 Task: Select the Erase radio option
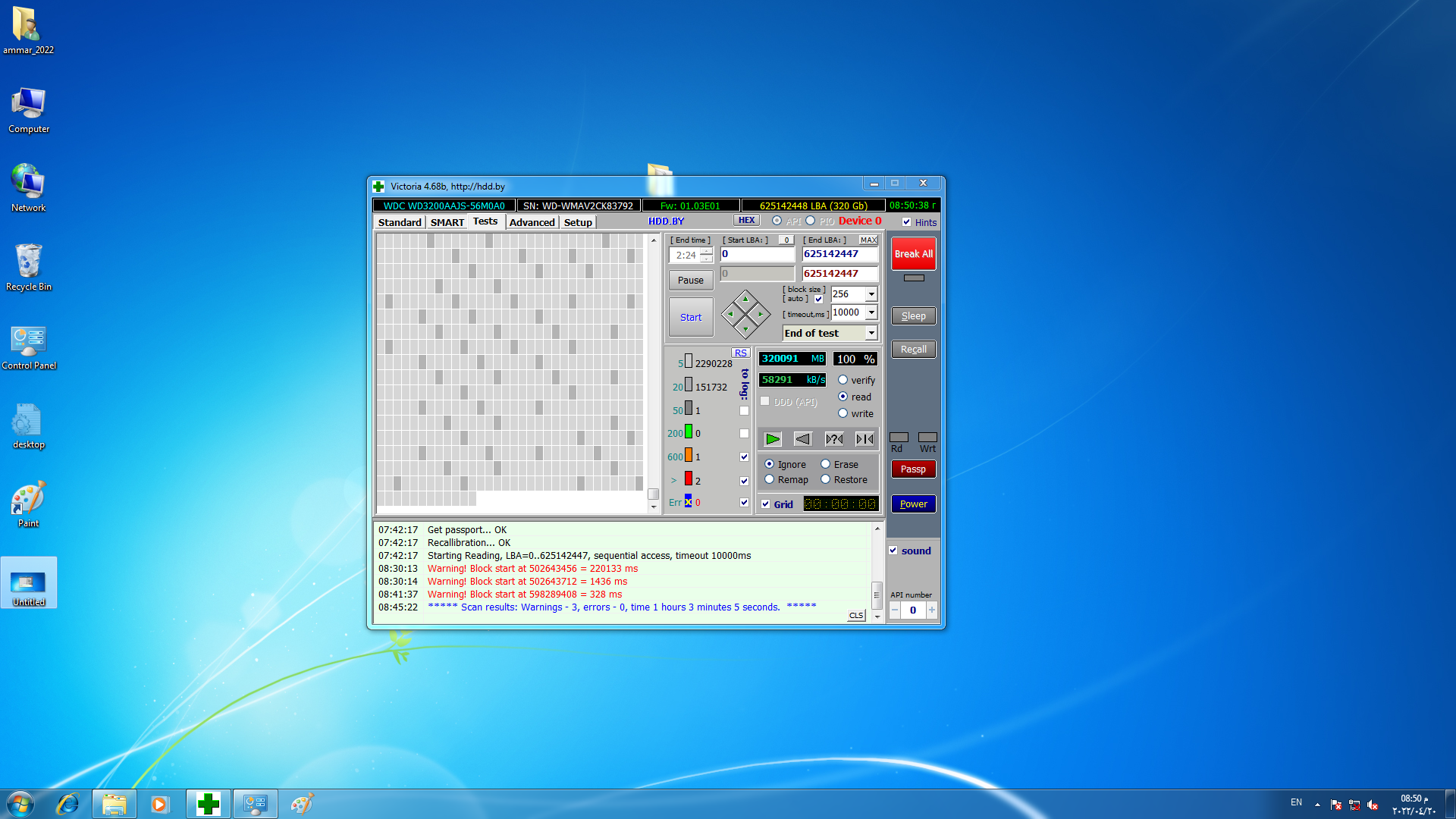click(825, 464)
